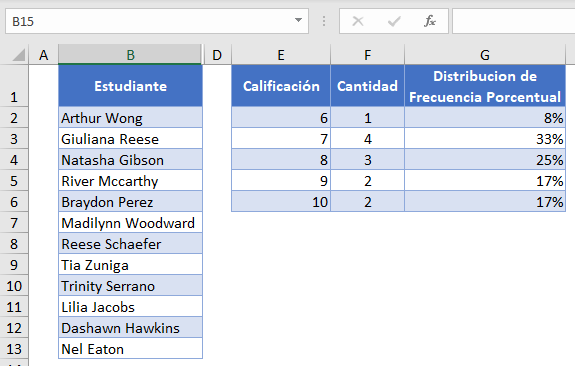Select column D header
This screenshot has height=366, width=575.
point(217,55)
